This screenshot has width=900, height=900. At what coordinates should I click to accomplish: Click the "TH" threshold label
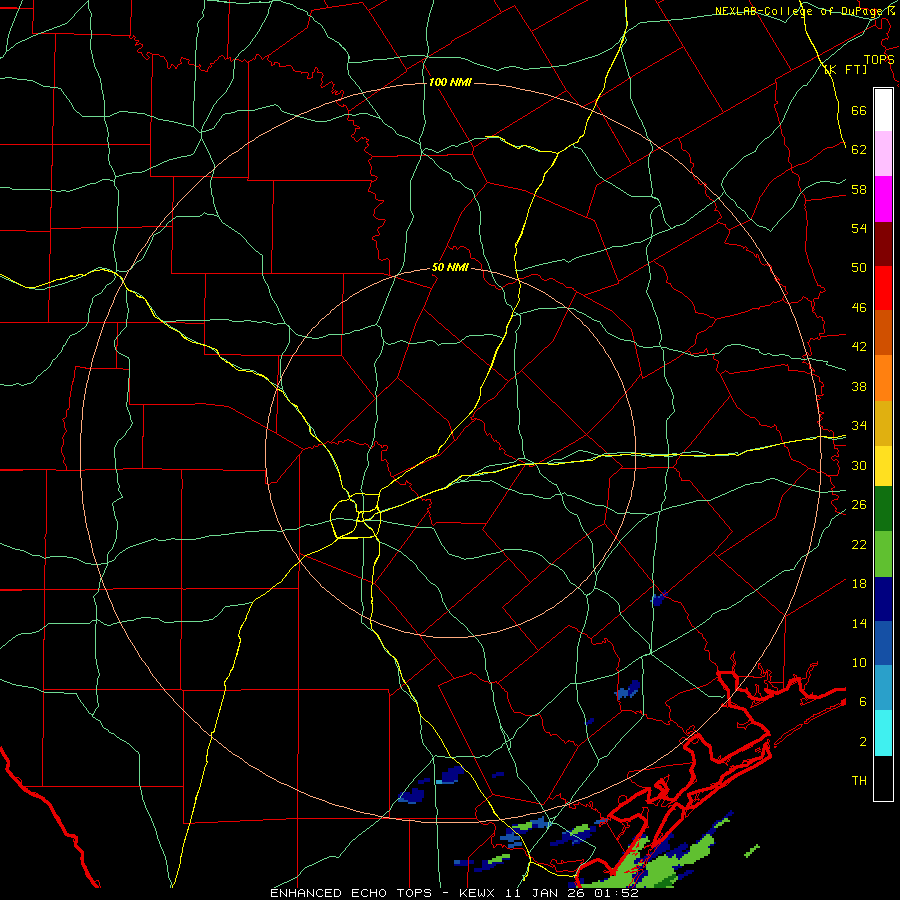pyautogui.click(x=859, y=781)
